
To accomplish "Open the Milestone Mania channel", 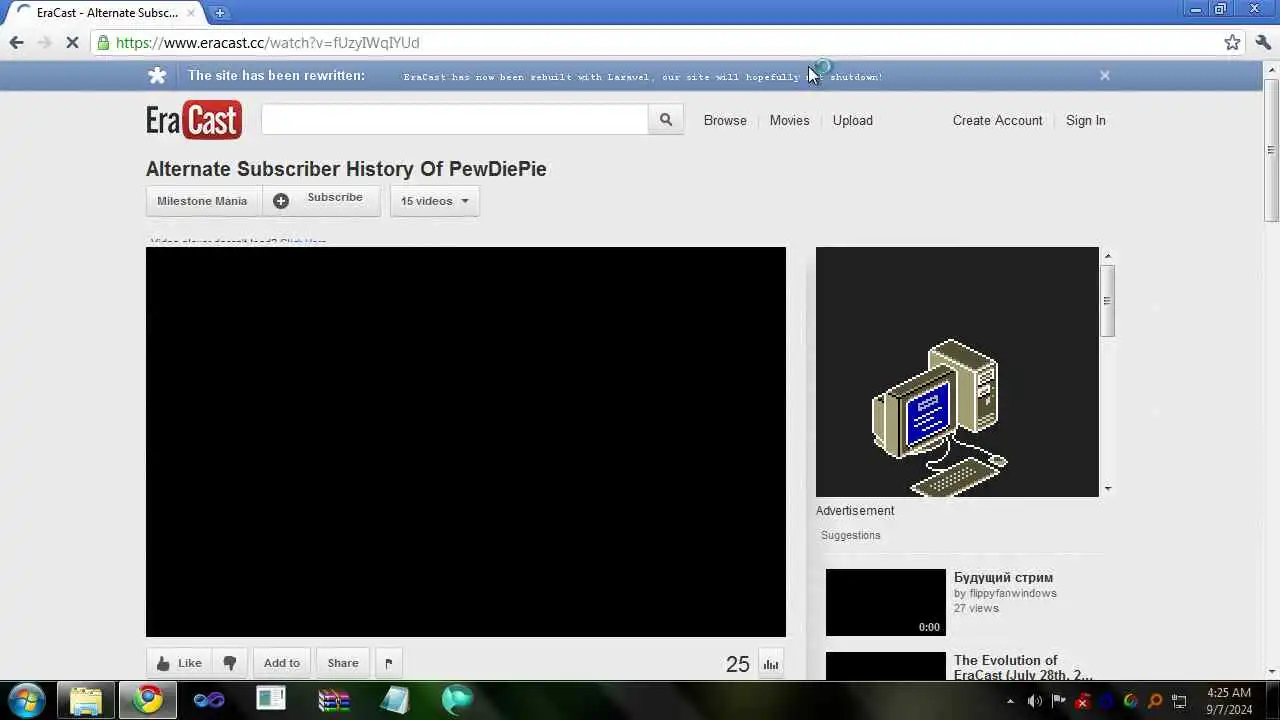I will click(x=202, y=201).
